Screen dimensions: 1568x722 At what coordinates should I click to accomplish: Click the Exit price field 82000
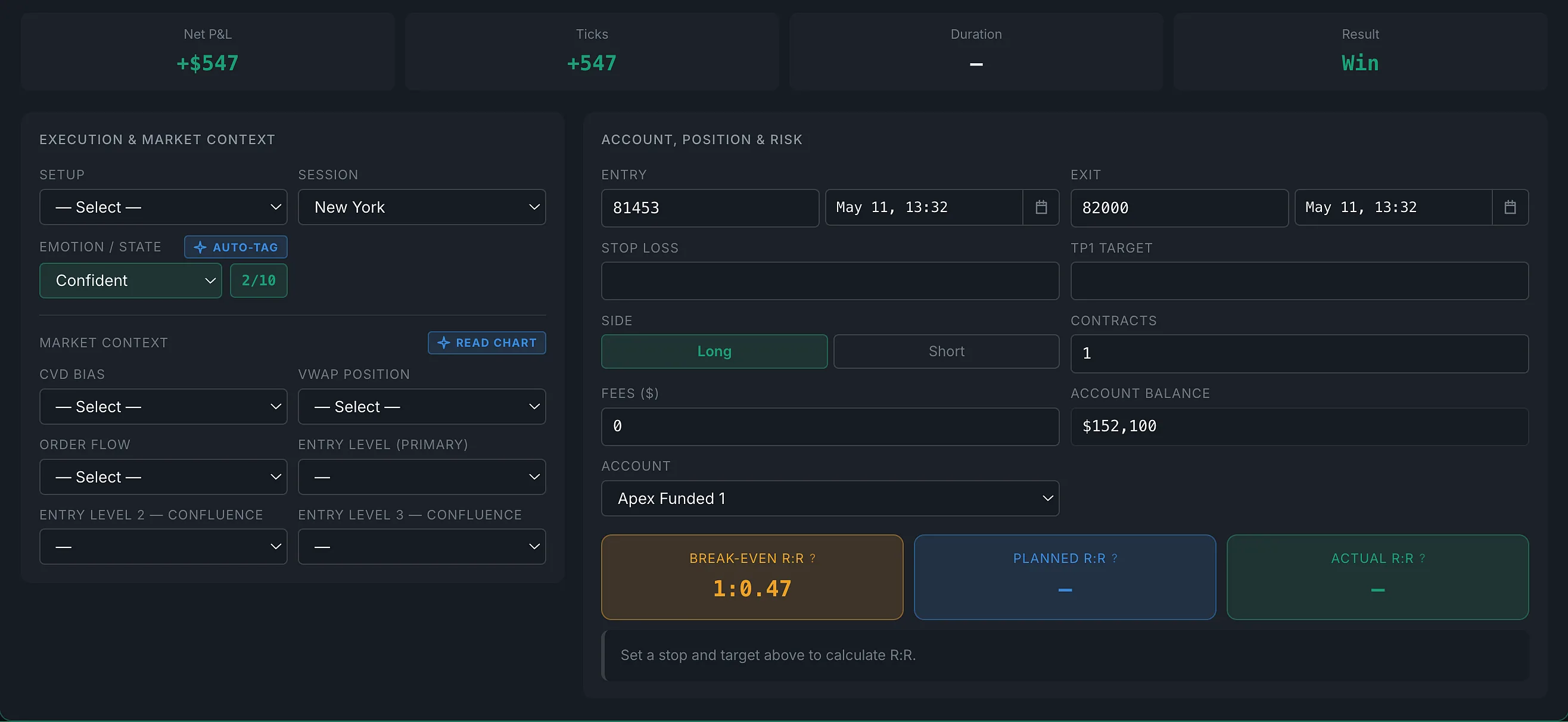pyautogui.click(x=1179, y=207)
